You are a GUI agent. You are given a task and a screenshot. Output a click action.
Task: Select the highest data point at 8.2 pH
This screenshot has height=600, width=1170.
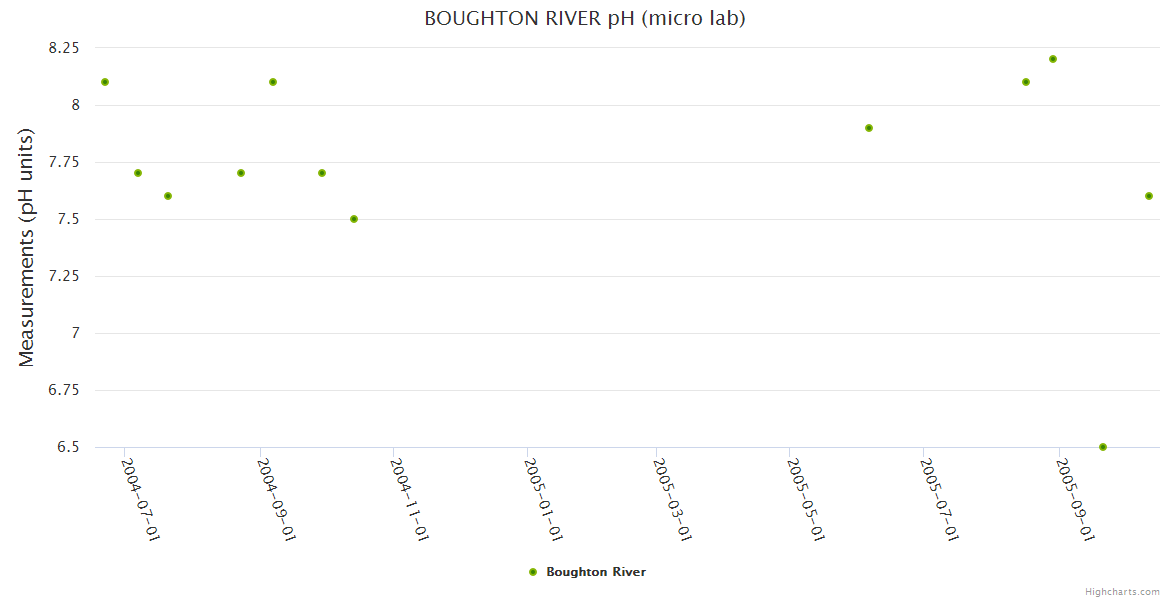tap(1053, 59)
